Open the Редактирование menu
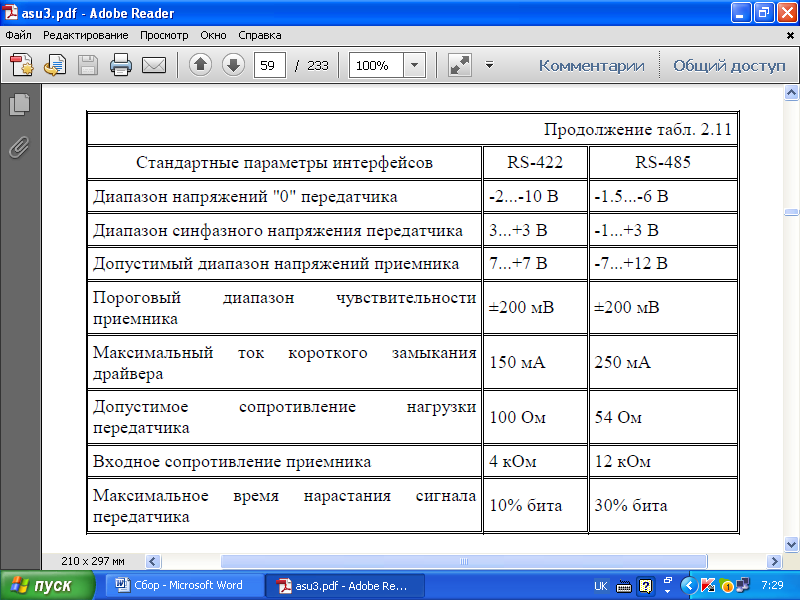 [x=86, y=35]
